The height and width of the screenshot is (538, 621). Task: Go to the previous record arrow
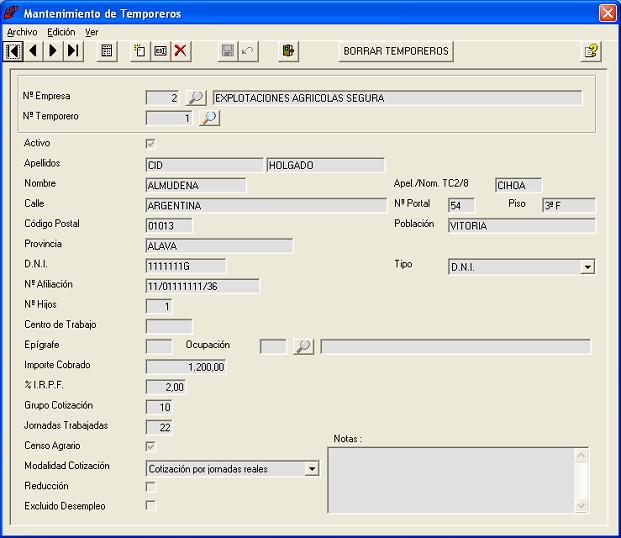(33, 51)
